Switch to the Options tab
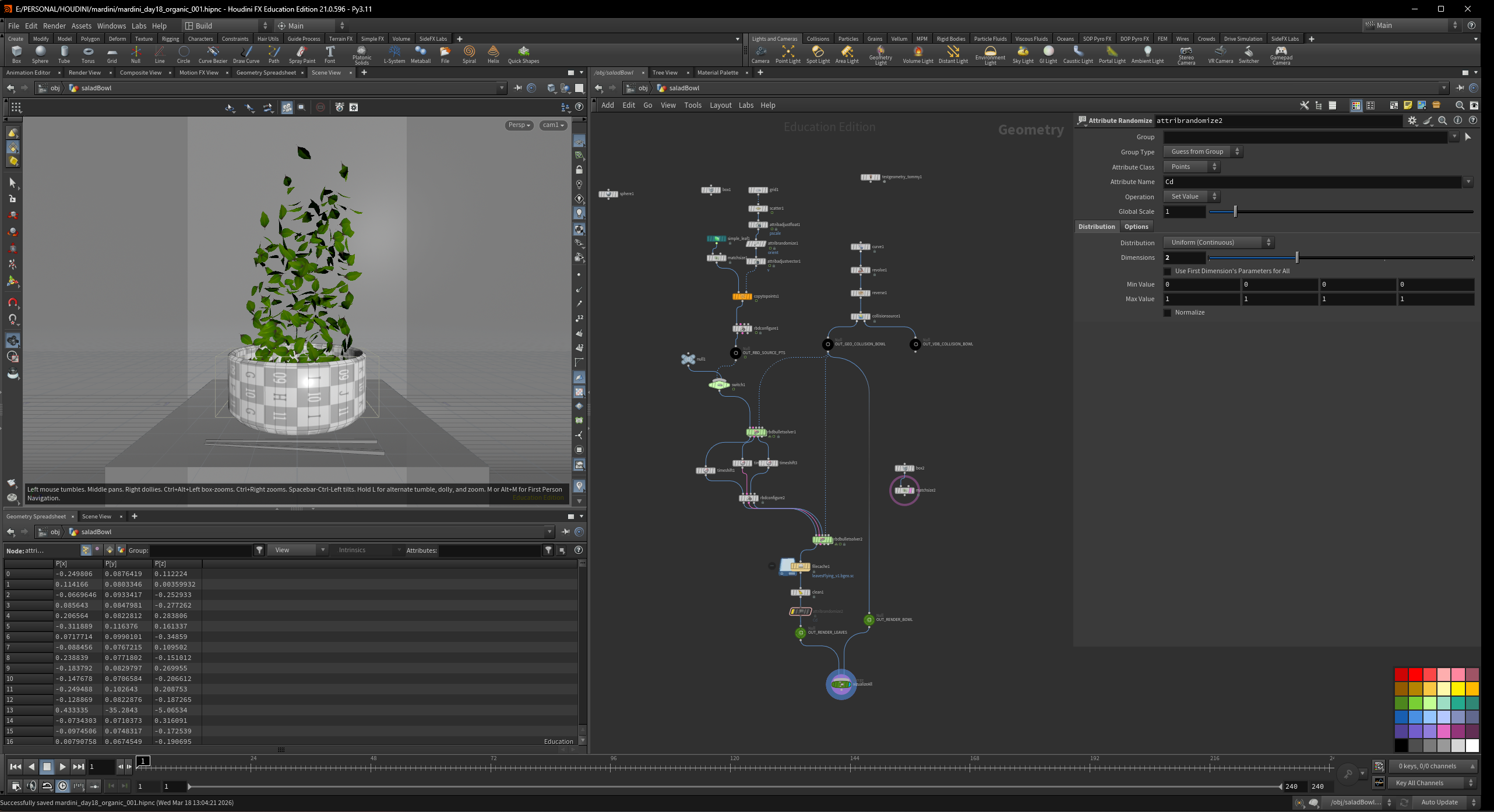Image resolution: width=1494 pixels, height=812 pixels. 1136,227
